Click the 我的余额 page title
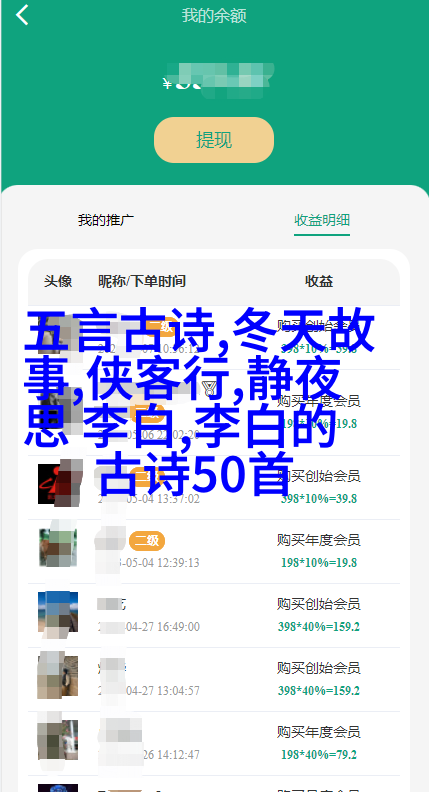Screen dimensions: 429x792 [214, 16]
